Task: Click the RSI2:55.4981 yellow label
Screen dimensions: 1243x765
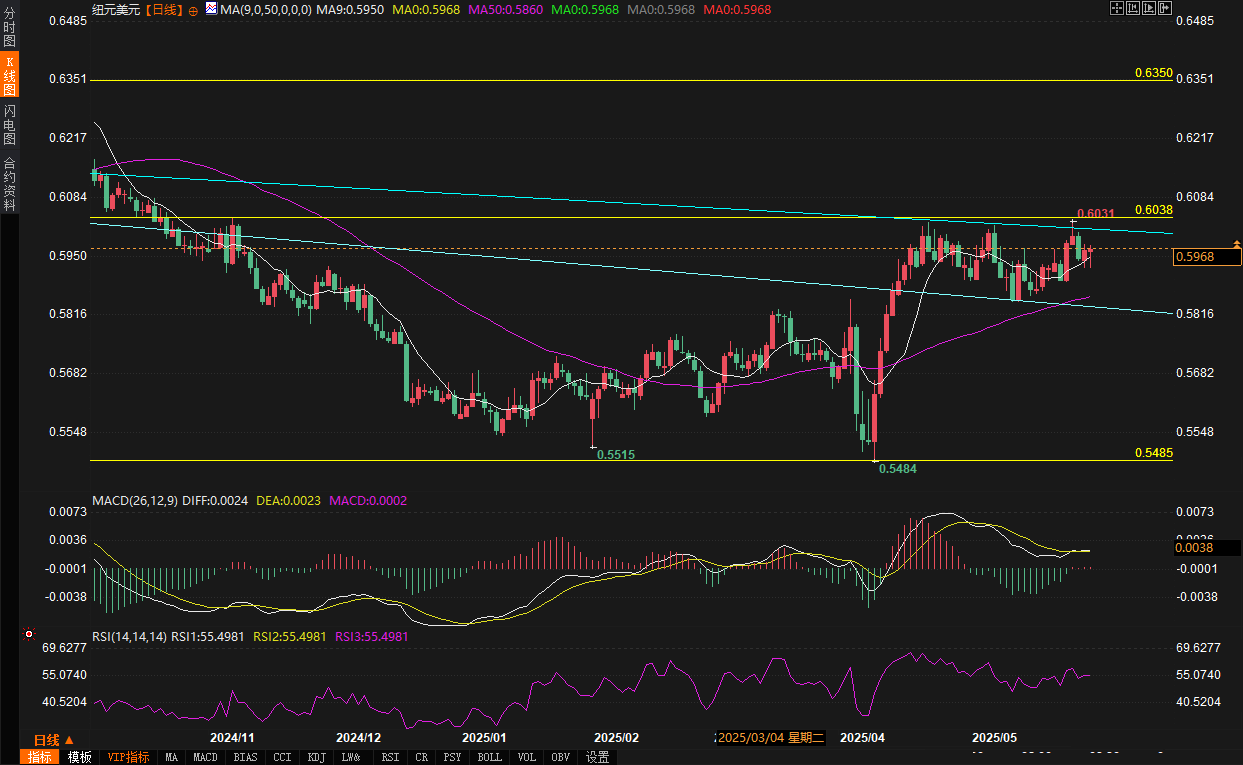Action: tap(290, 635)
